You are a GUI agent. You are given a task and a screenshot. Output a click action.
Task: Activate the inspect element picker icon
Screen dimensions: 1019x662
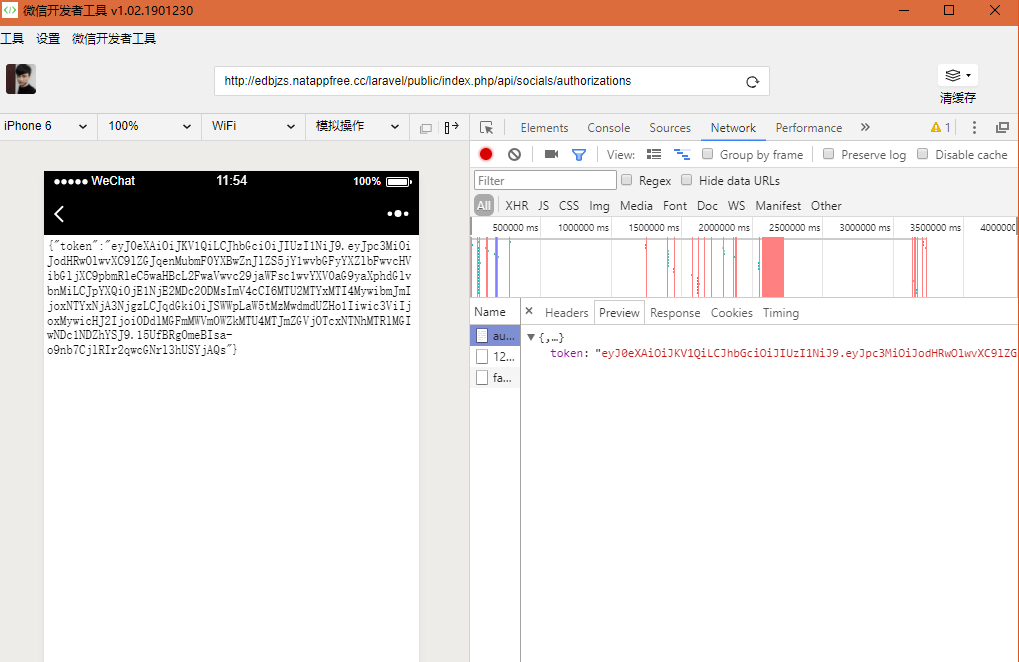(x=486, y=127)
